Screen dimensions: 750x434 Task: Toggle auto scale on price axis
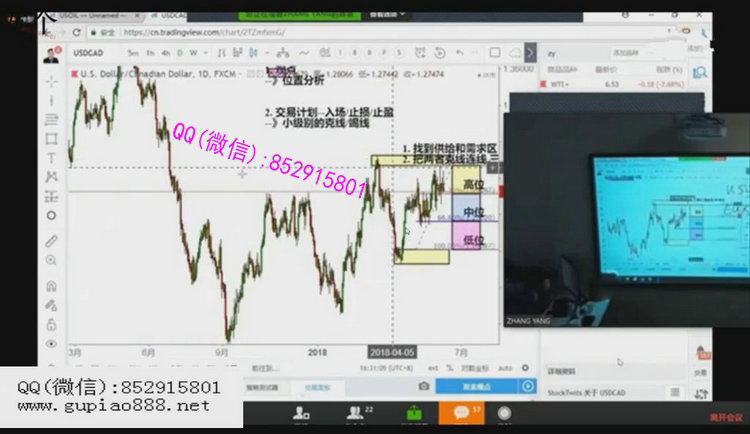pyautogui.click(x=505, y=367)
